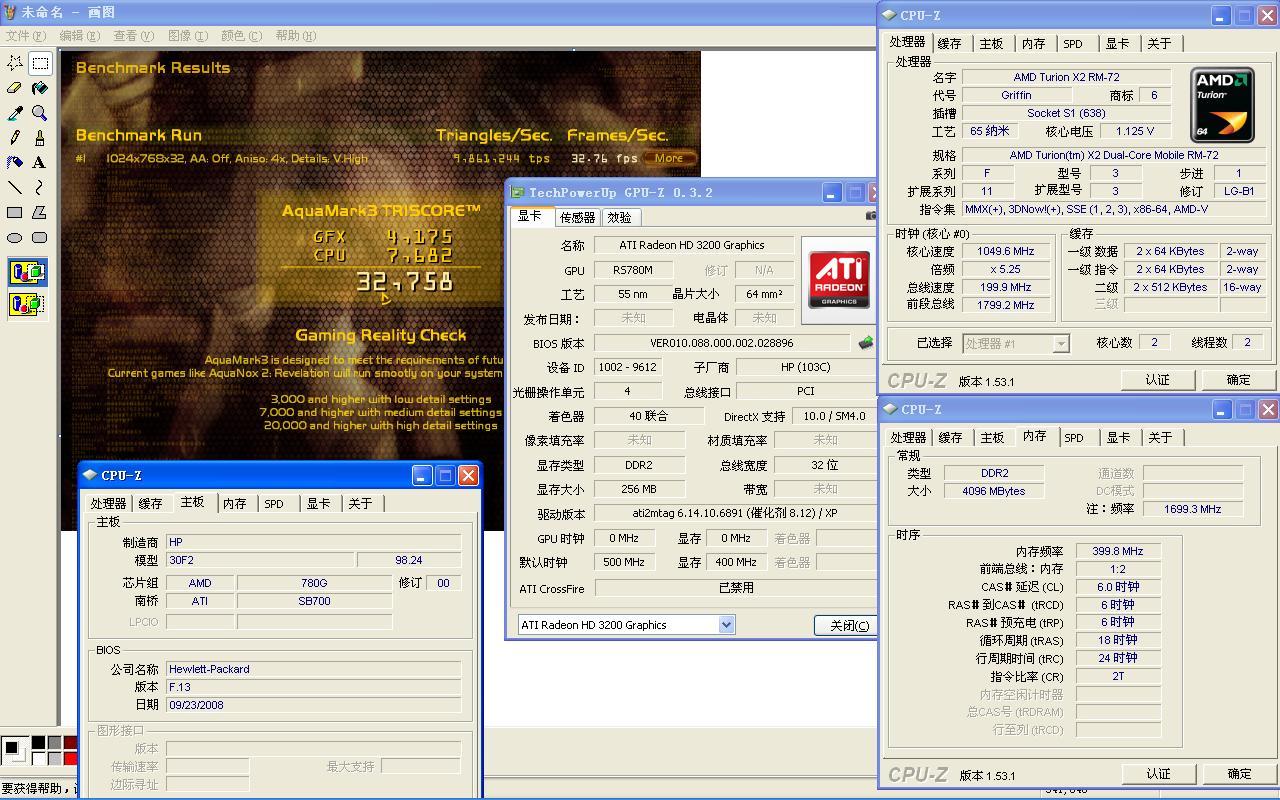Image resolution: width=1280 pixels, height=800 pixels.
Task: Click the GPU-Z BIOS save chip icon
Action: click(865, 343)
